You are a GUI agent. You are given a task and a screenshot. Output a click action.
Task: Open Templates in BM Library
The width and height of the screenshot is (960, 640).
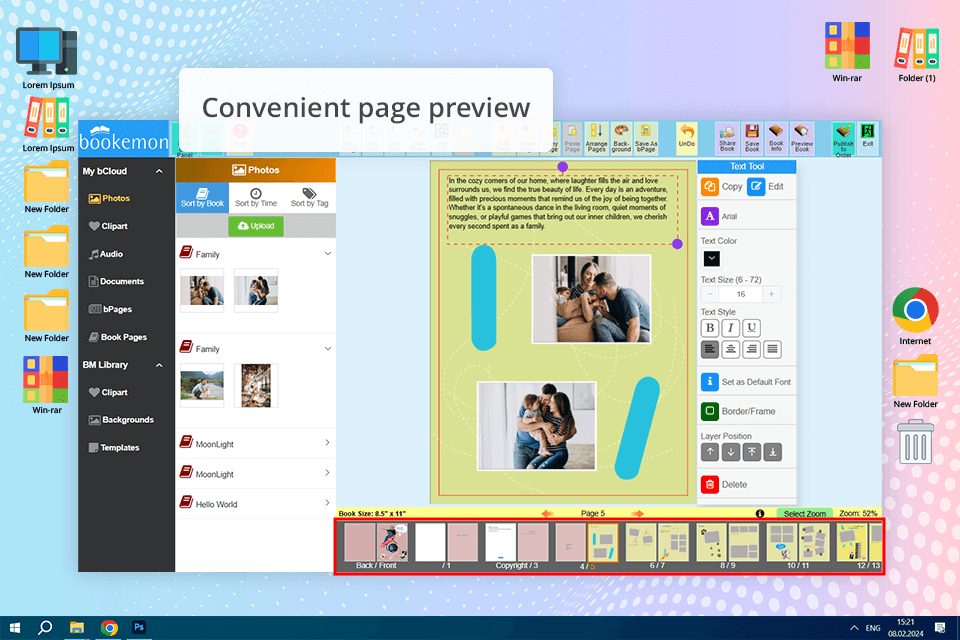114,448
